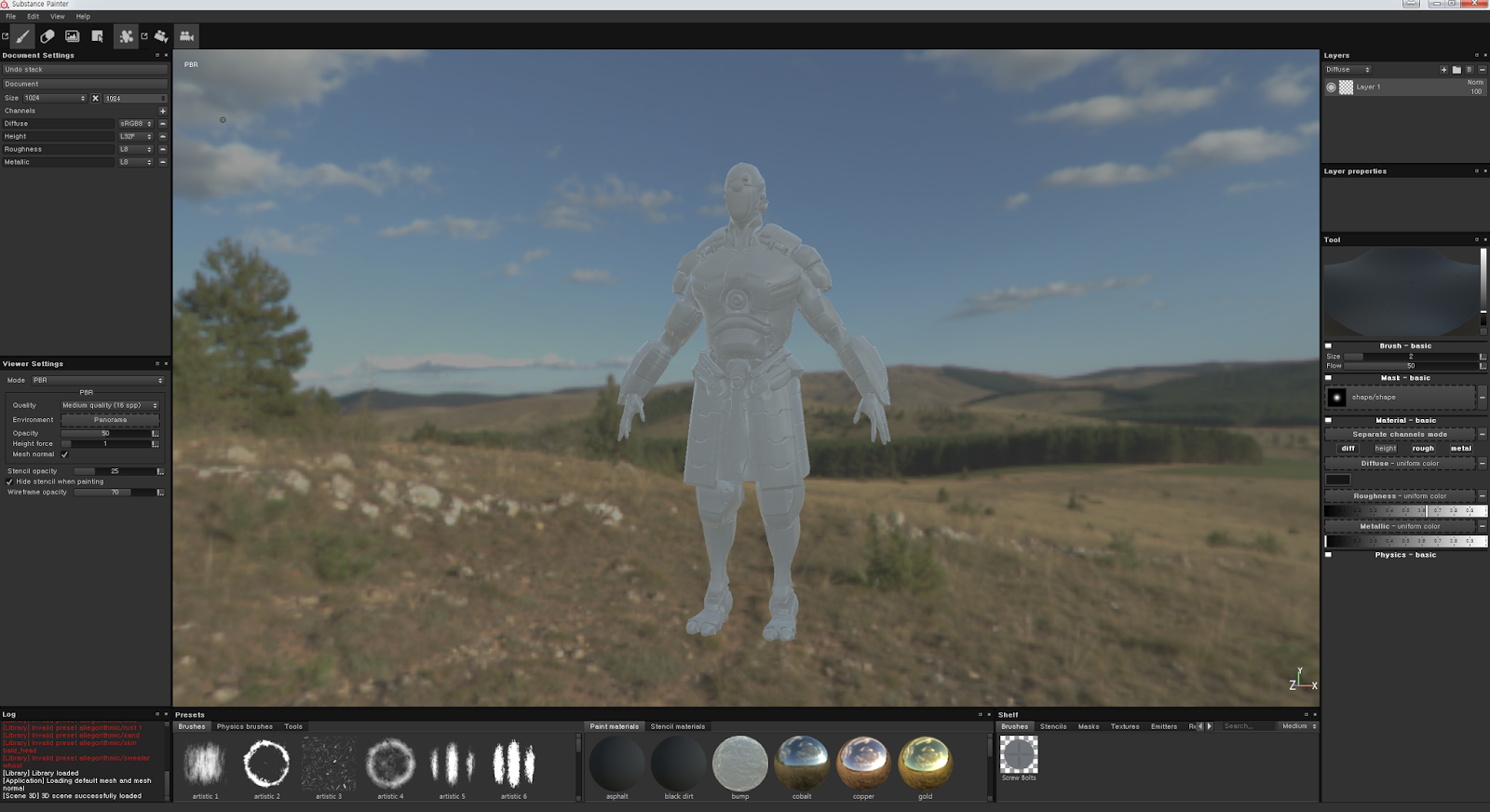Open the Diffuse format dropdown sRGB8
Screen dimensions: 1490x812
click(x=135, y=124)
